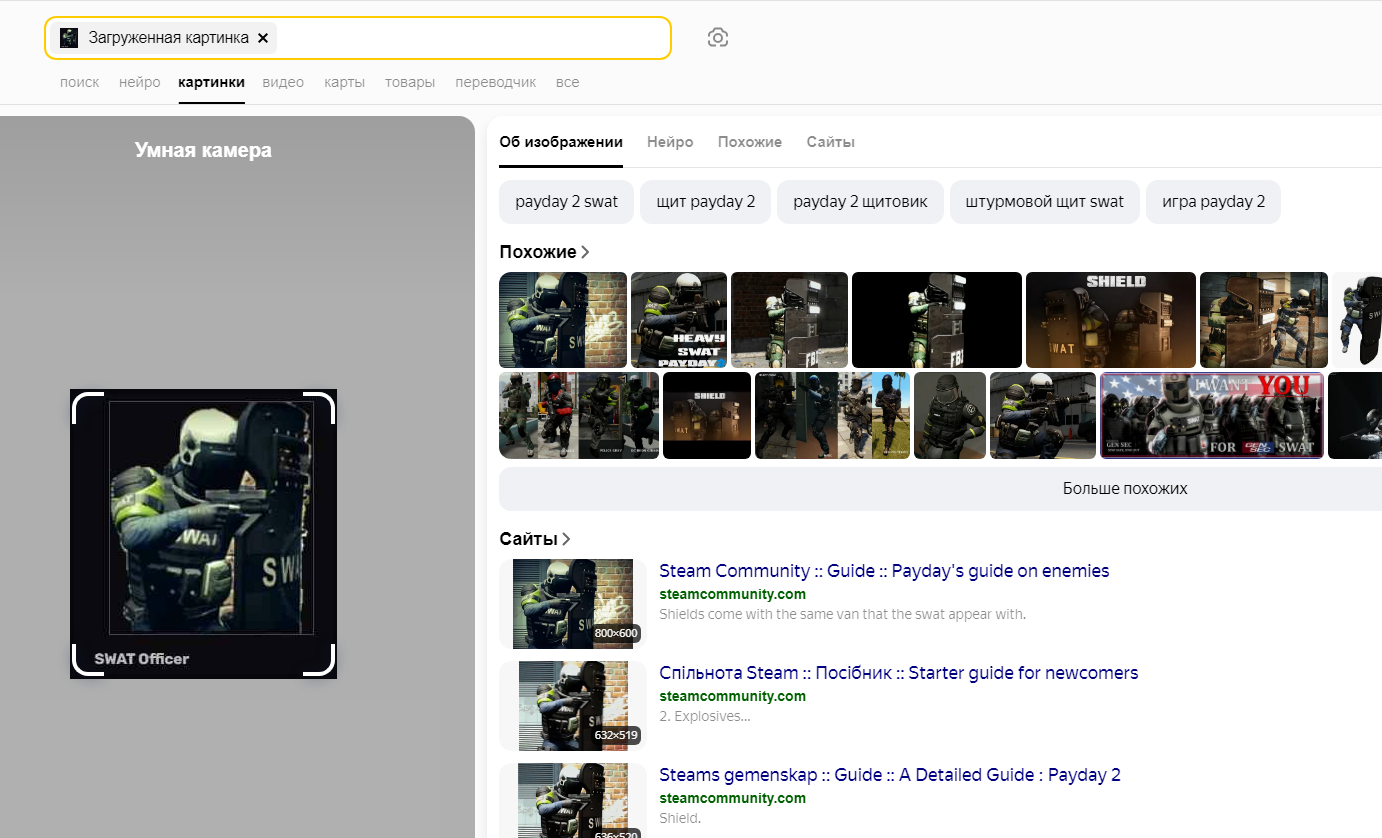Select the товары navigation item
This screenshot has height=838, width=1382.
[x=410, y=82]
